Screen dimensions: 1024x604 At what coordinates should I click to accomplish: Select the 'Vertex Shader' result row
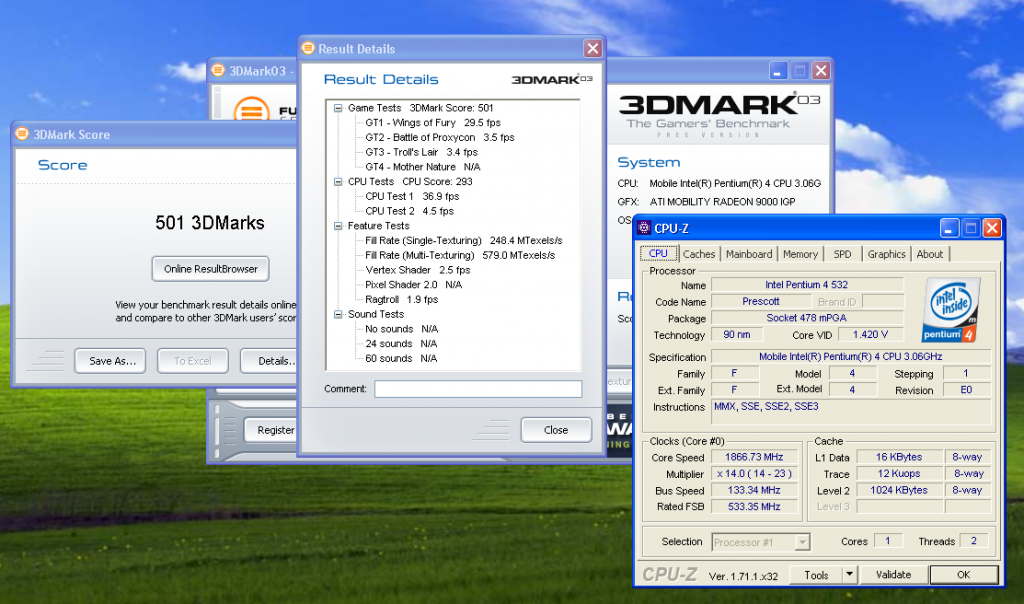point(417,270)
